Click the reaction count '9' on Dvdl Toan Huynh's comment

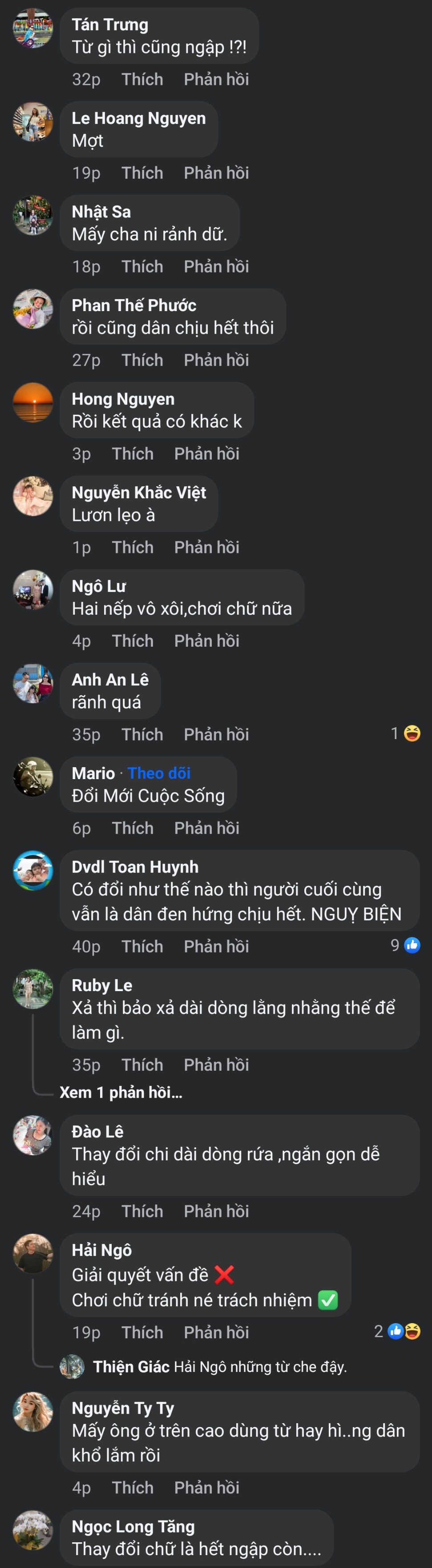(x=395, y=946)
